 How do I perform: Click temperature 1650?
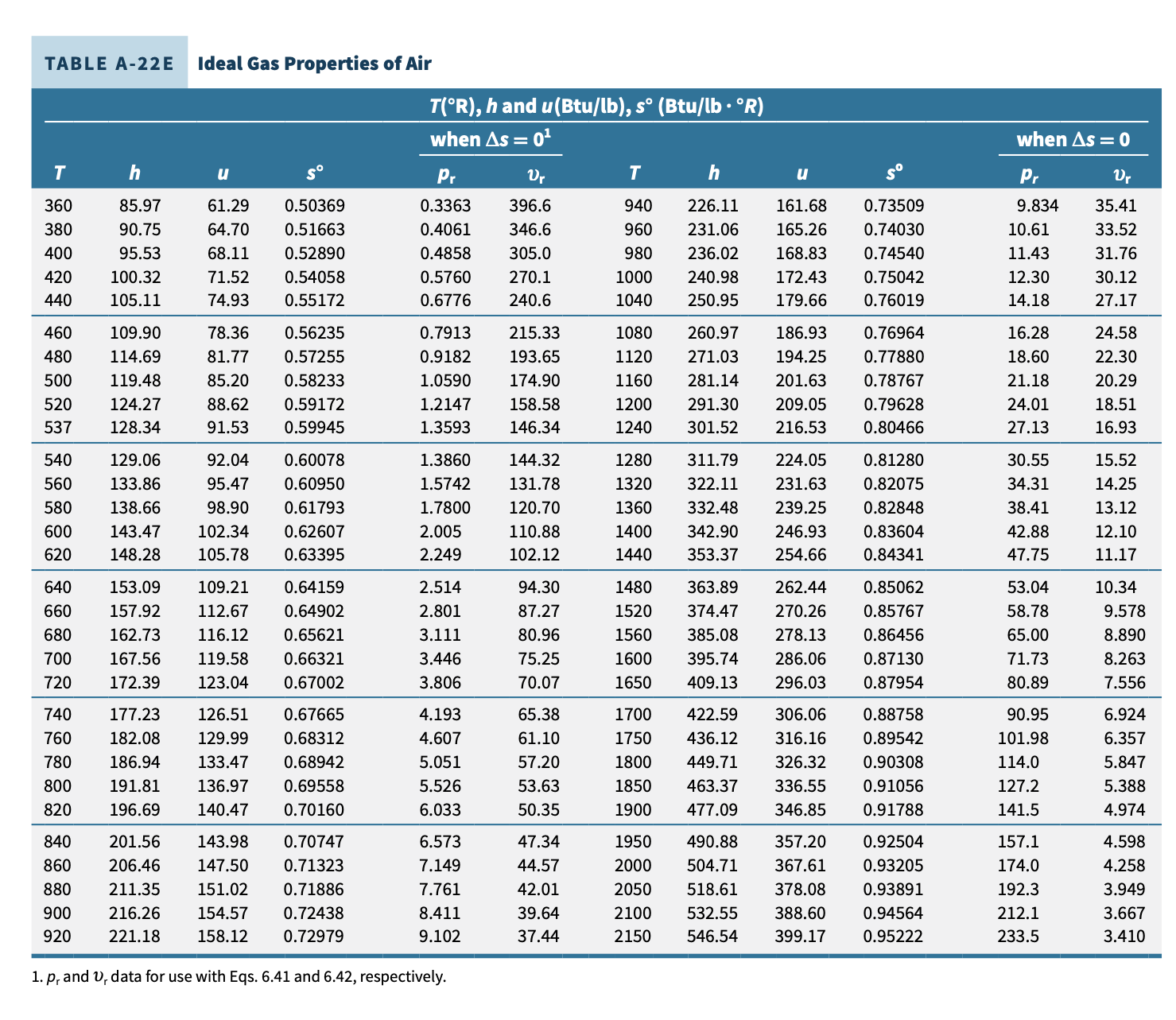[x=634, y=683]
